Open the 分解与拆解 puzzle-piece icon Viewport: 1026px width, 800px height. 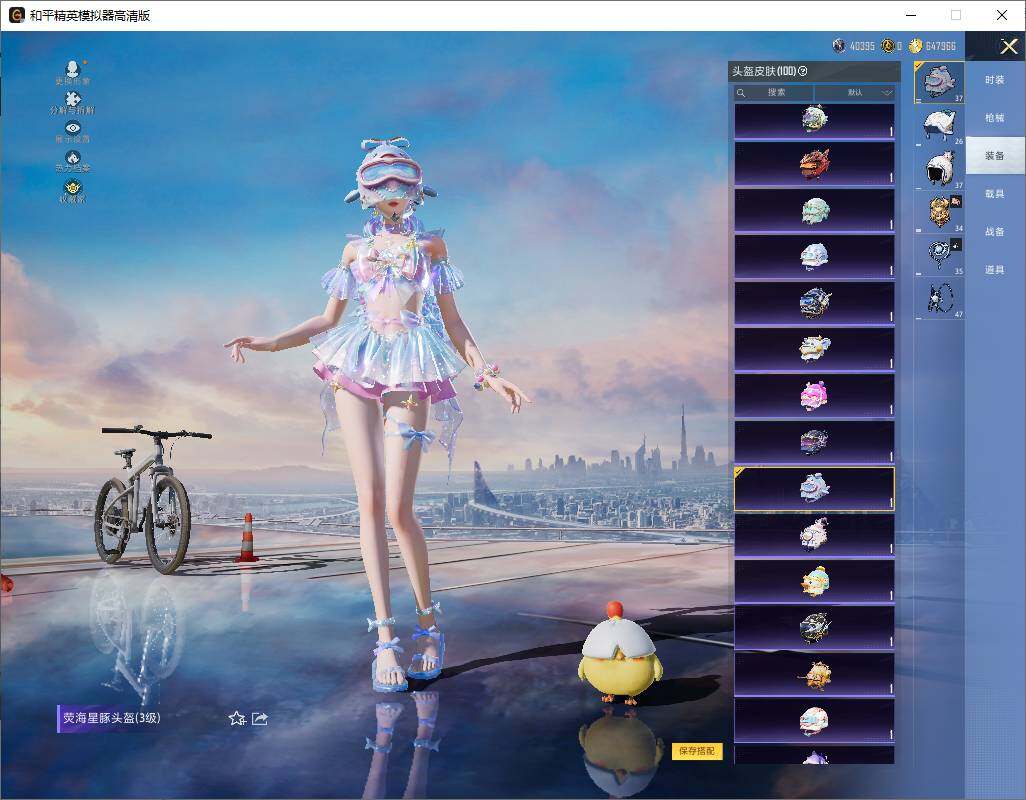(73, 98)
